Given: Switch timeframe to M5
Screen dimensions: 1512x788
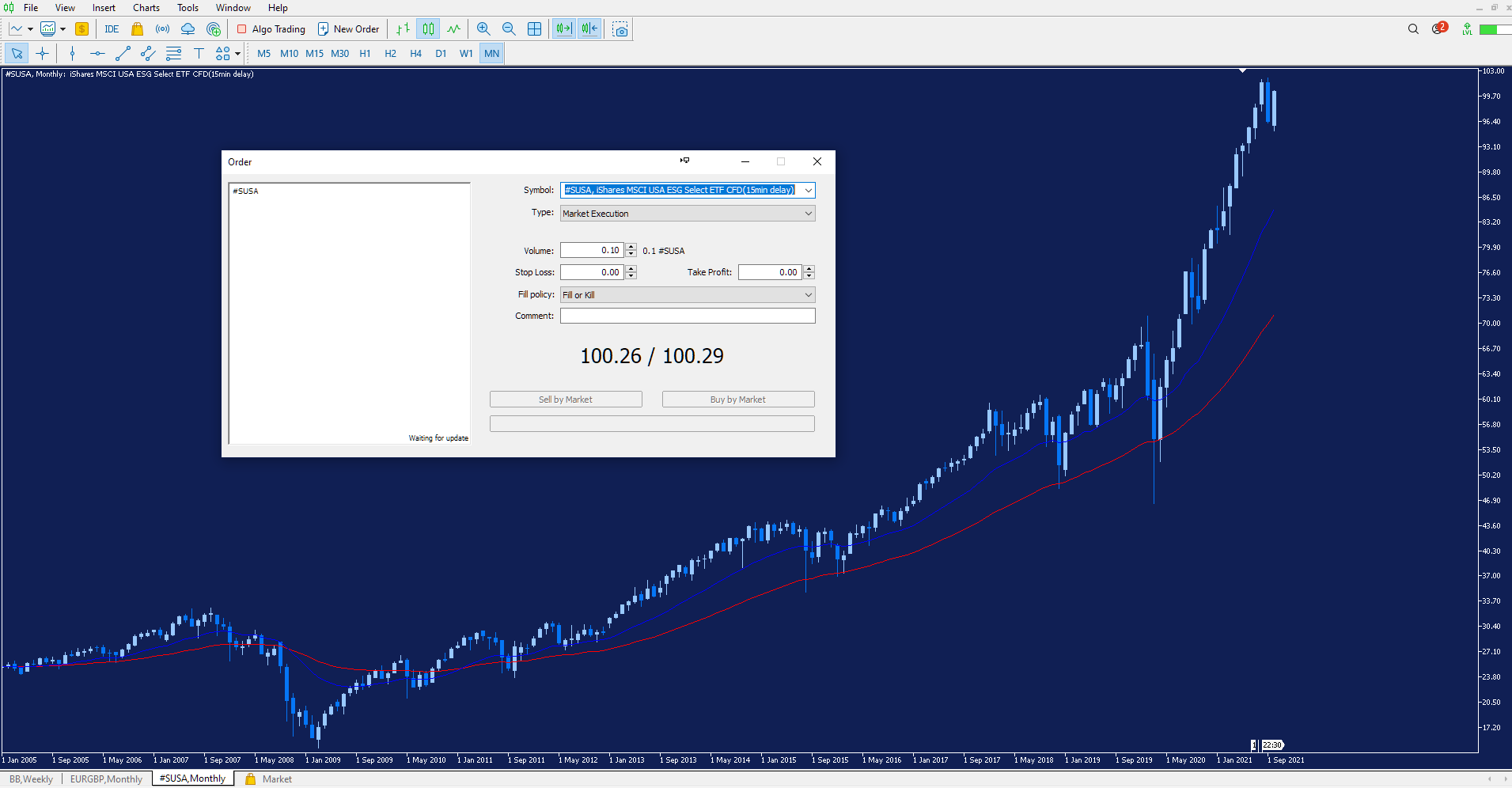Looking at the screenshot, I should pos(264,53).
